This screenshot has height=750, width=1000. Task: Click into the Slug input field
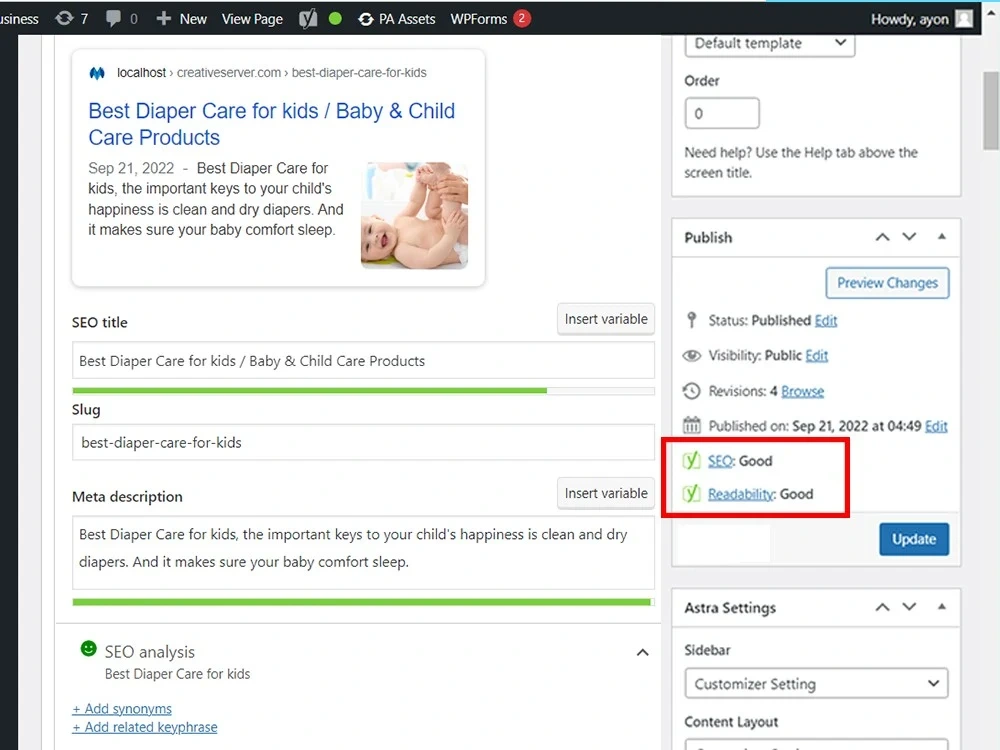(x=364, y=442)
